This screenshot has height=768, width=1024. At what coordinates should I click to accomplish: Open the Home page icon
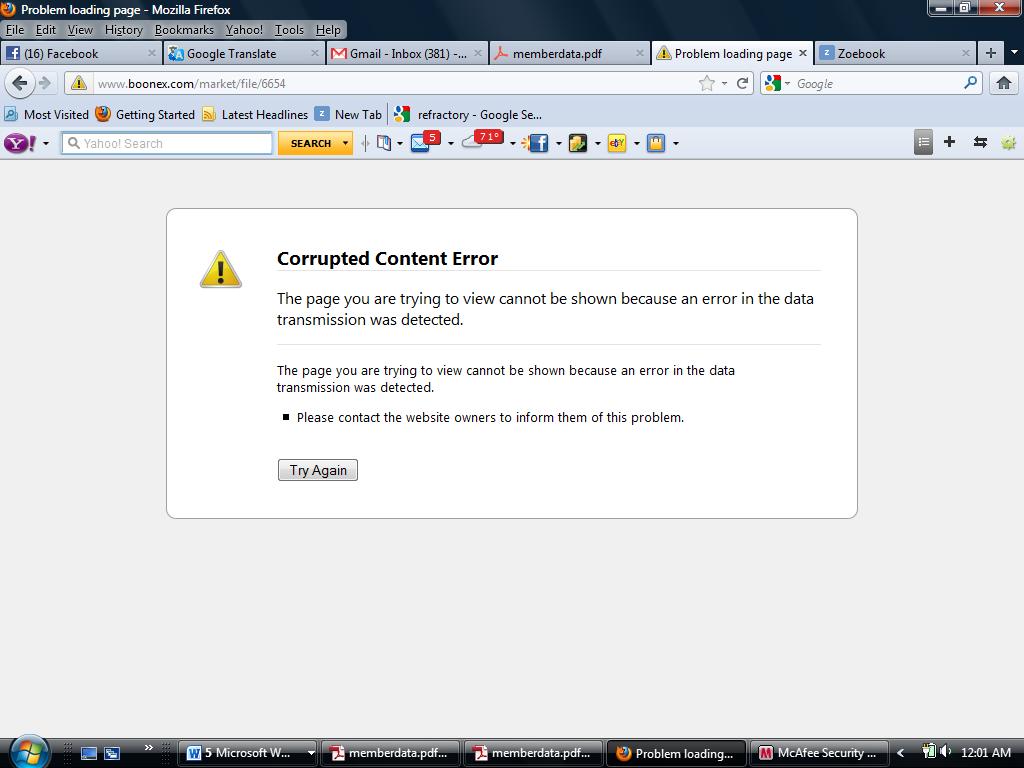[1004, 84]
